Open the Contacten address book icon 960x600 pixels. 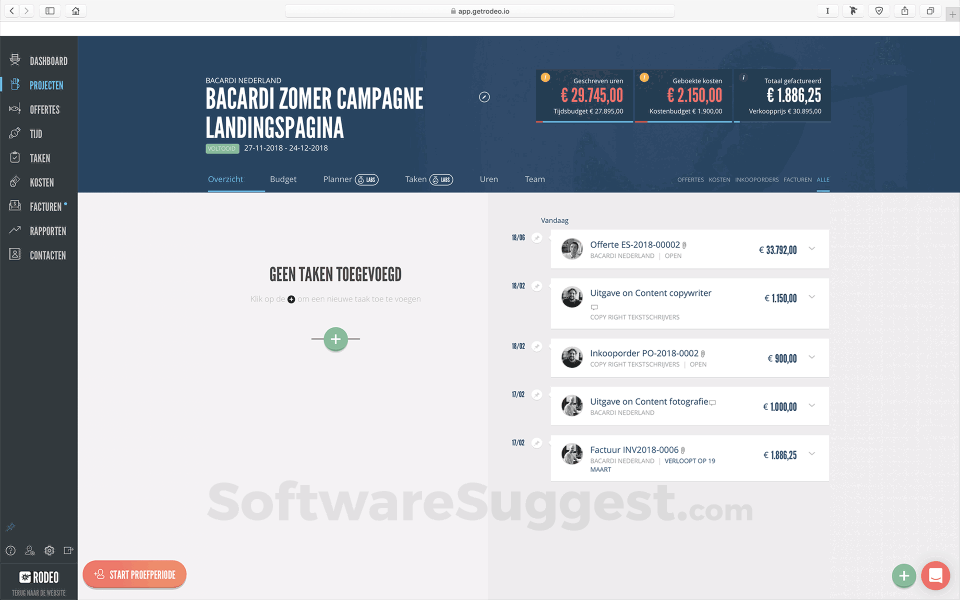pyautogui.click(x=15, y=255)
